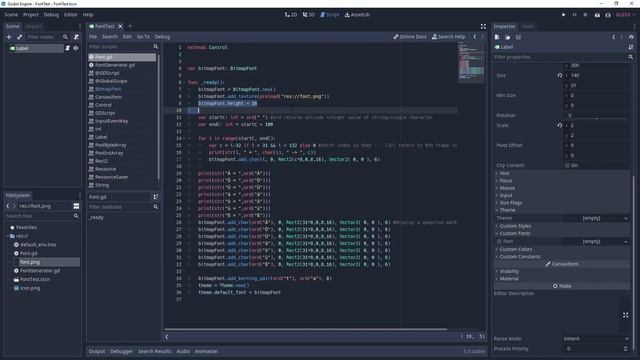Collapse the res:// folder in FileSystem
Viewport: 640px width, 360px height.
[7, 236]
